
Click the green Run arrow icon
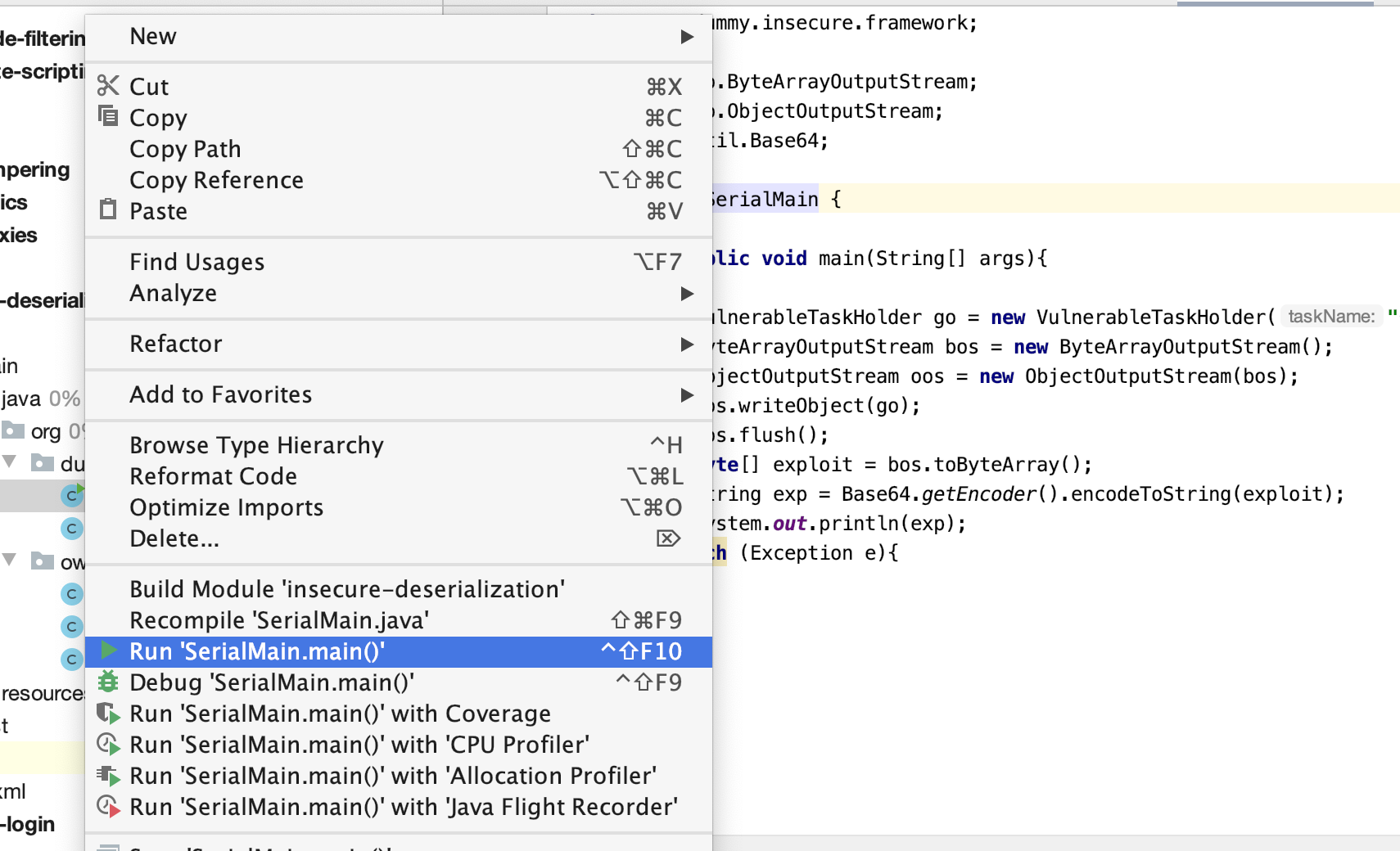108,651
